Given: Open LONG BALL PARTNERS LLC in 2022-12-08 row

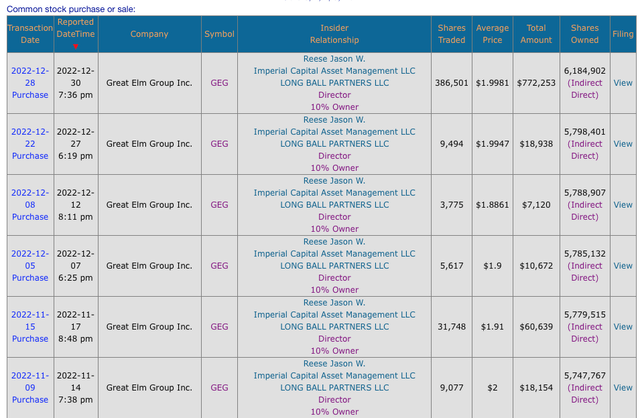Looking at the screenshot, I should (x=334, y=205).
